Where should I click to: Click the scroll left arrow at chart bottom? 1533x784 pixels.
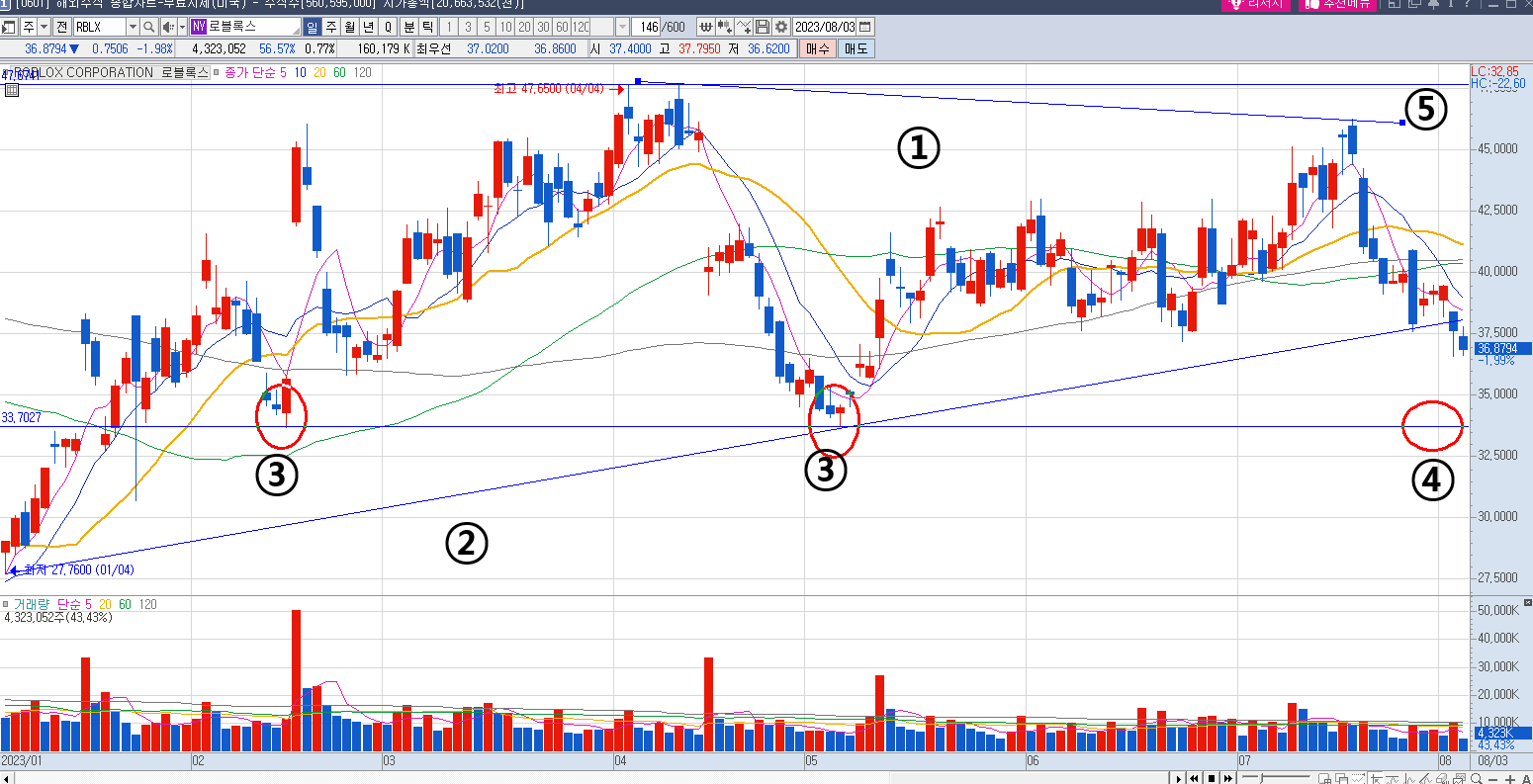(x=5, y=779)
